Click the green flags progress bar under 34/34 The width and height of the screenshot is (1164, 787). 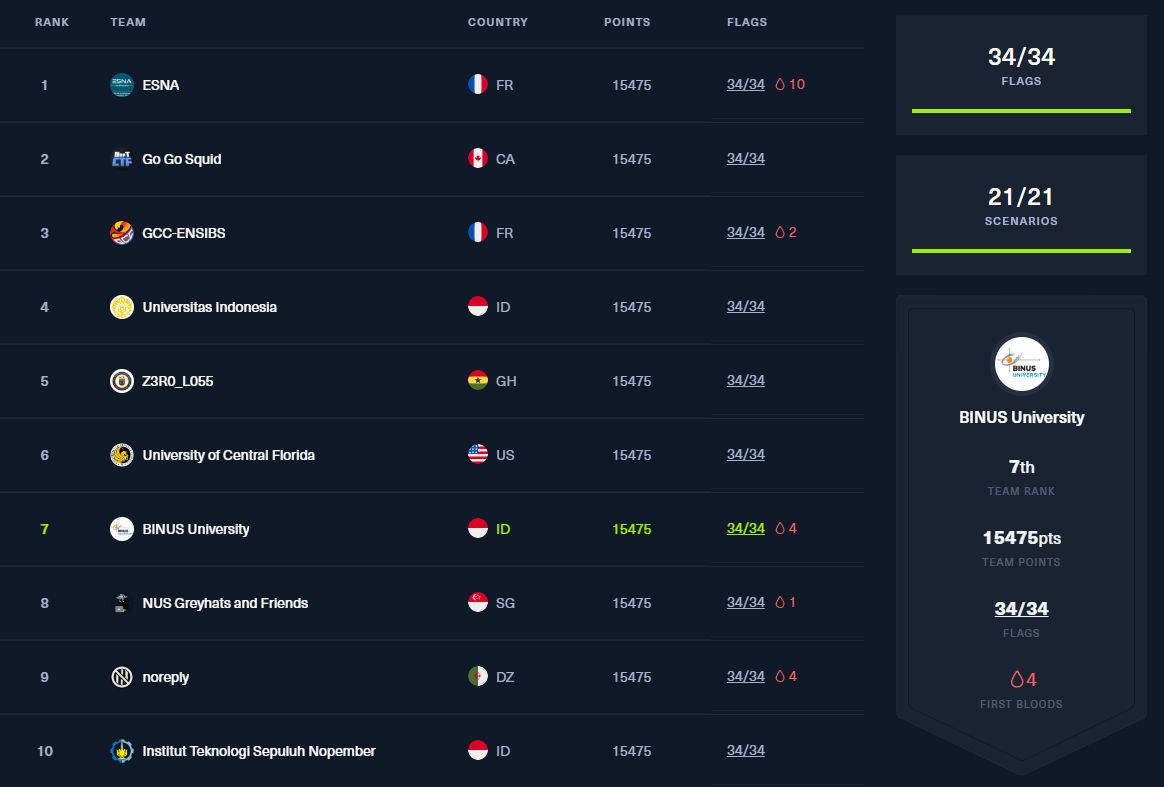pos(1021,111)
